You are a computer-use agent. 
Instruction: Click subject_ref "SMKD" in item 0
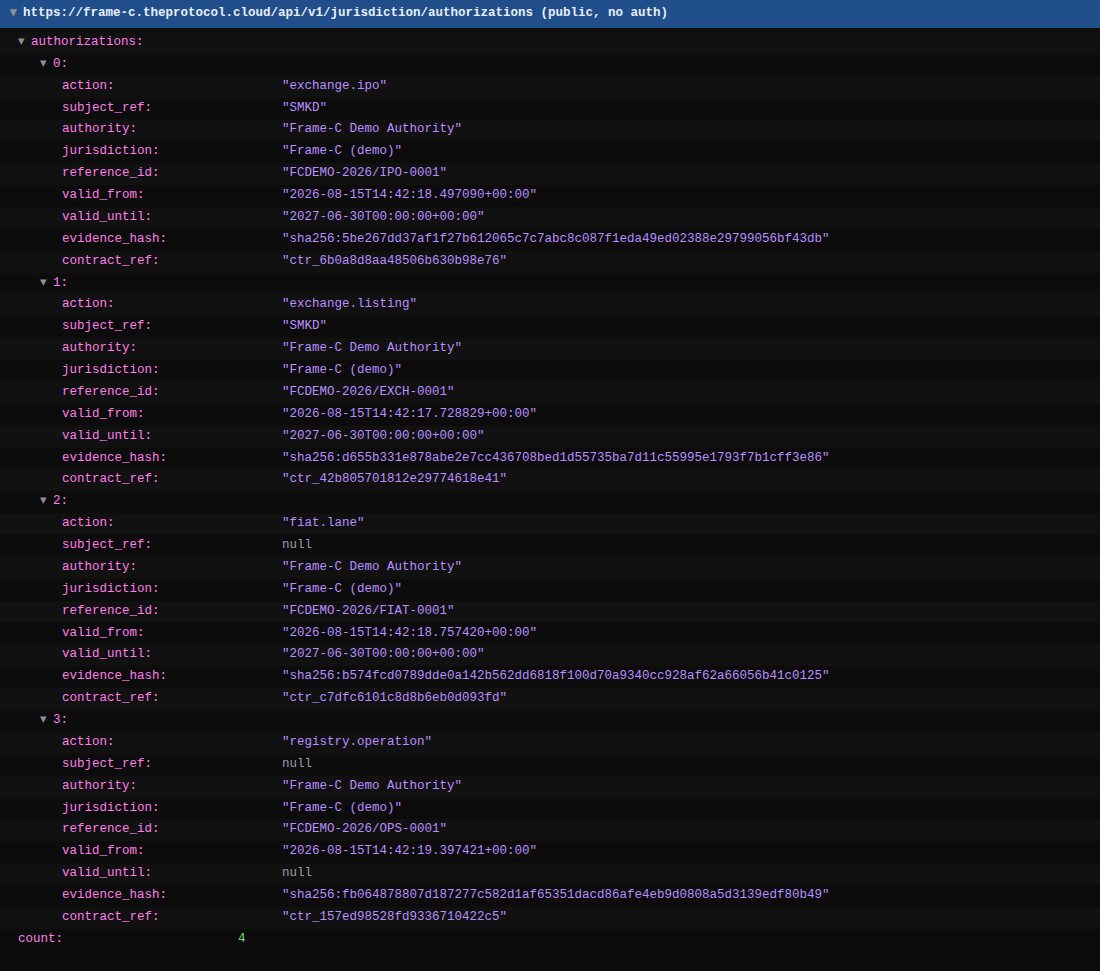304,107
